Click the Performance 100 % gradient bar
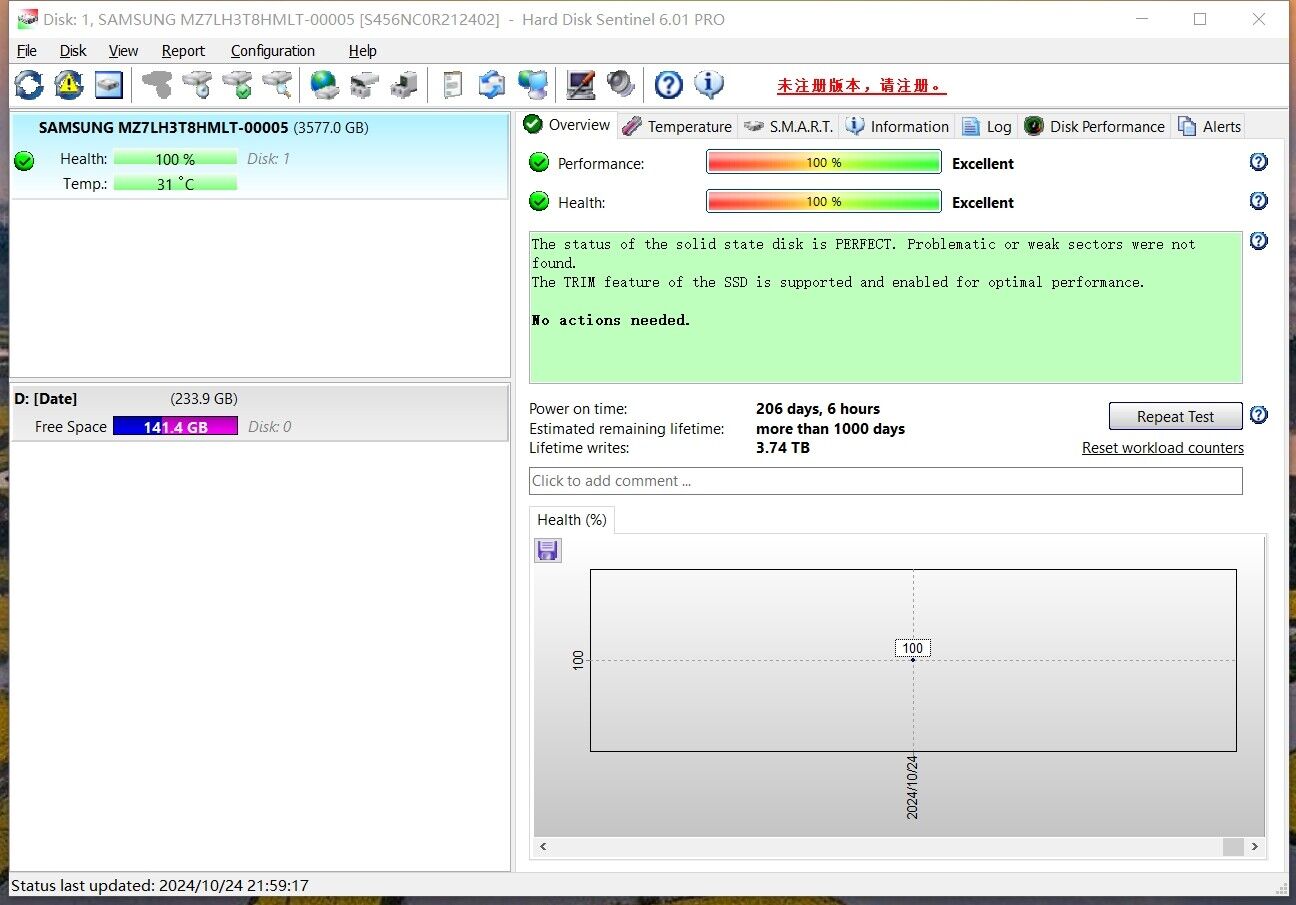This screenshot has height=905, width=1296. click(824, 162)
